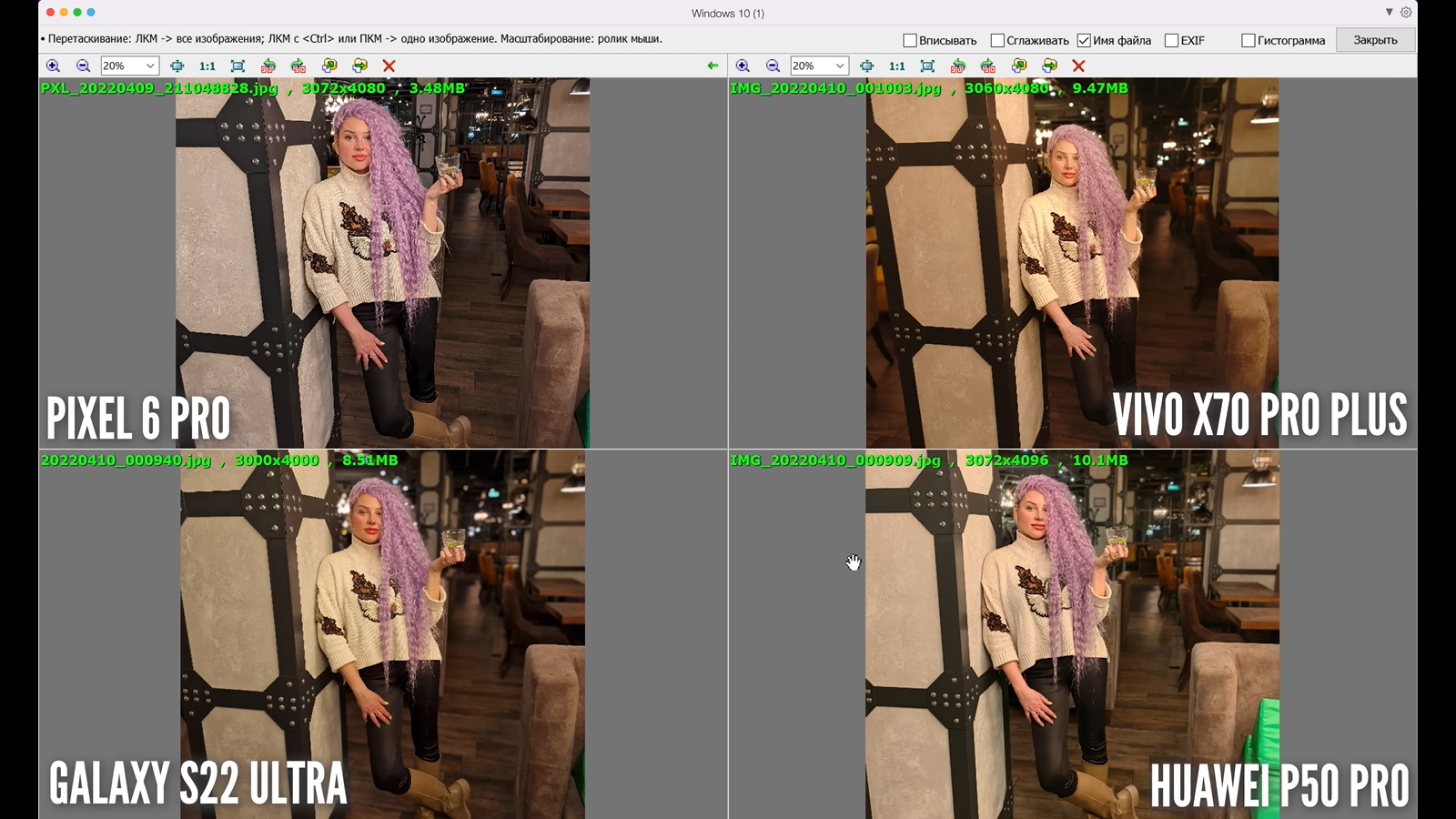The width and height of the screenshot is (1456, 819).
Task: Rotate the left image 90° counterclockwise
Action: (x=268, y=66)
